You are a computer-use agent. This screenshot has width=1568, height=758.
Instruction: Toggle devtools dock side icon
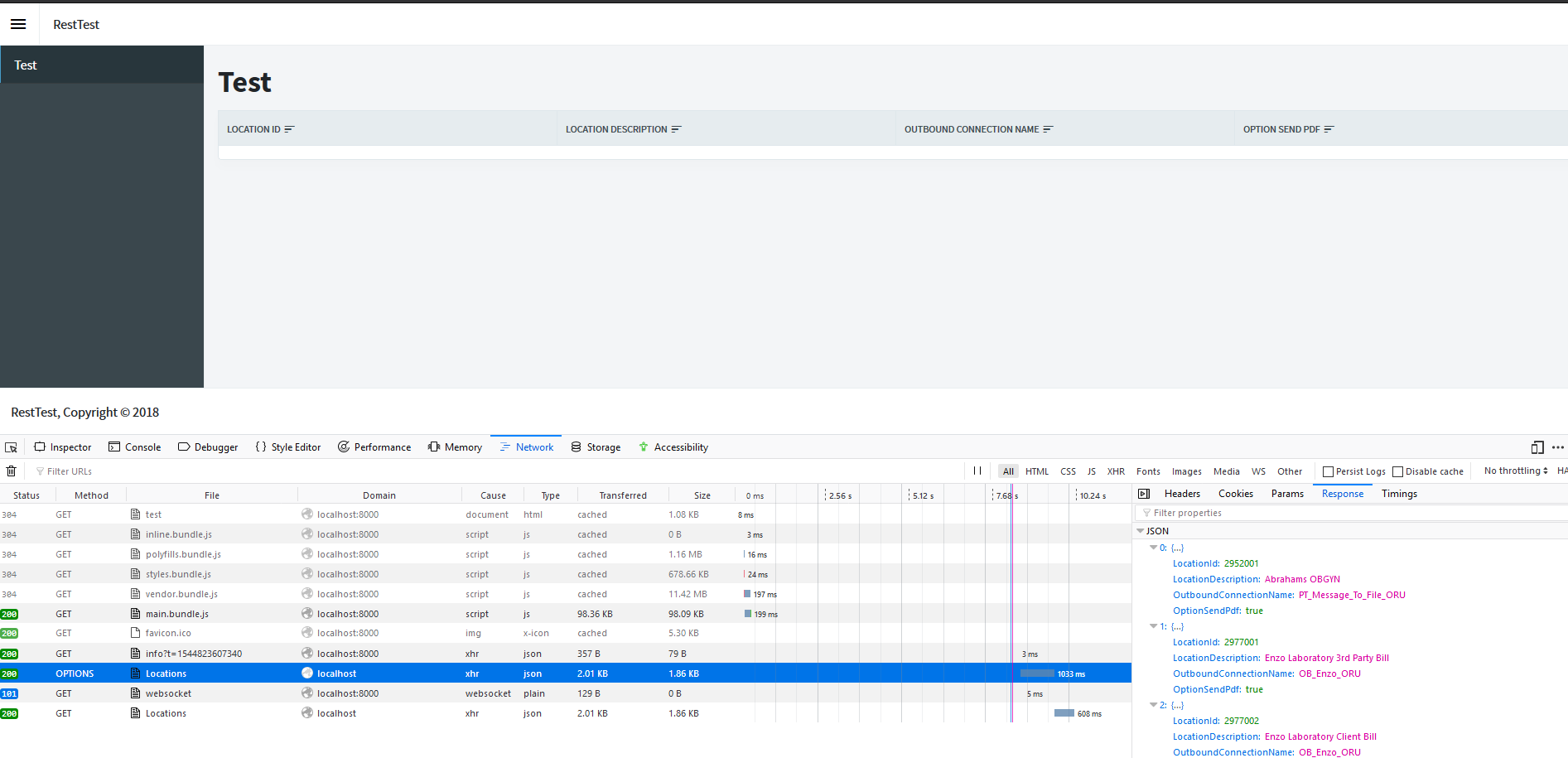(x=1537, y=447)
